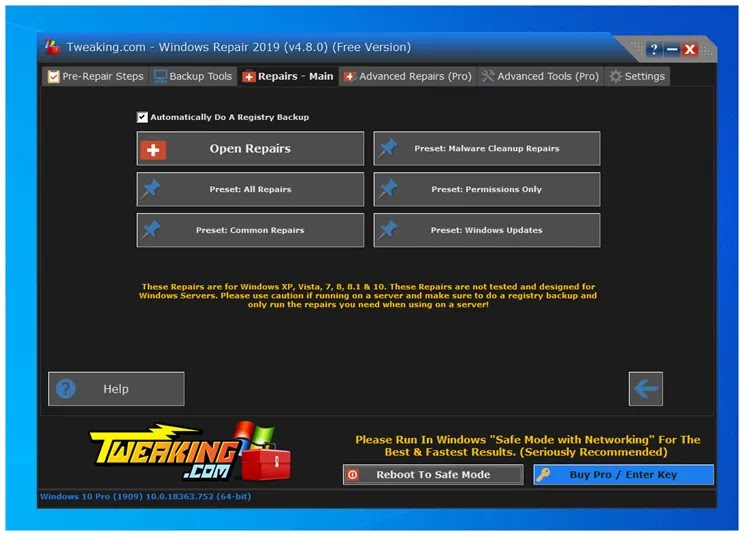Minimize the Windows Repair window
Screen dimensions: 744x536
click(x=672, y=49)
